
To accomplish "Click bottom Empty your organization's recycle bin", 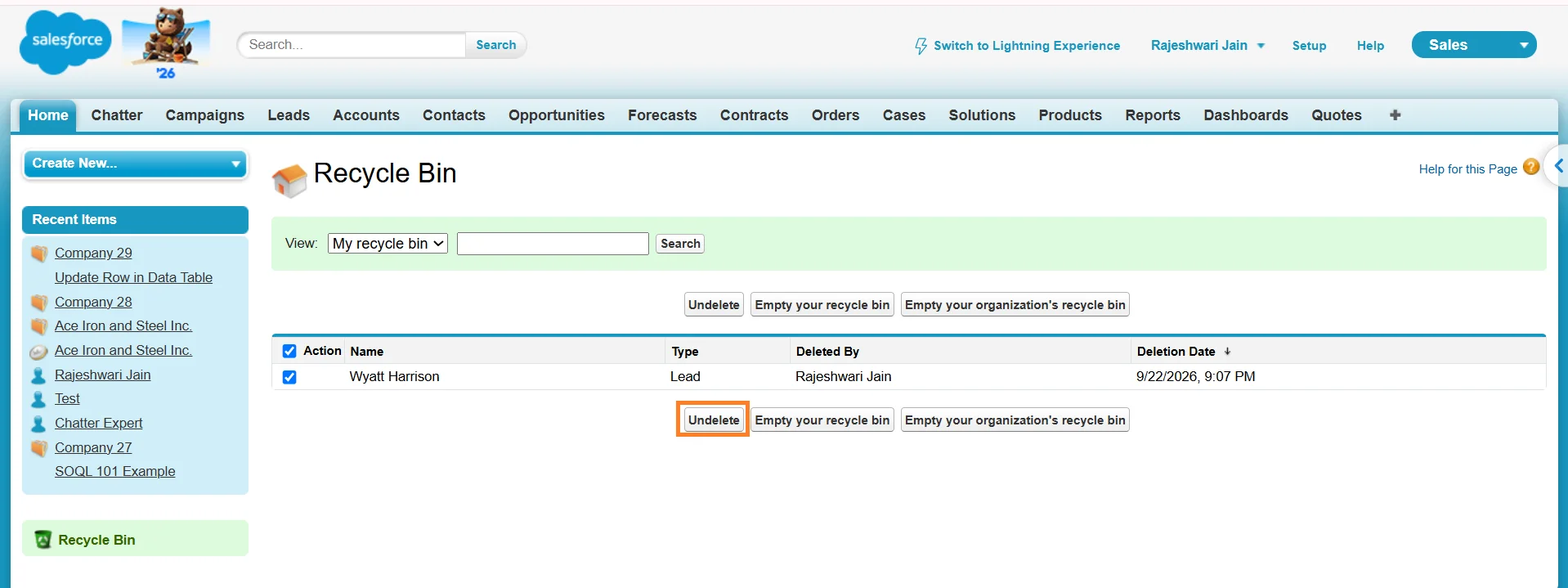I will [x=1015, y=420].
